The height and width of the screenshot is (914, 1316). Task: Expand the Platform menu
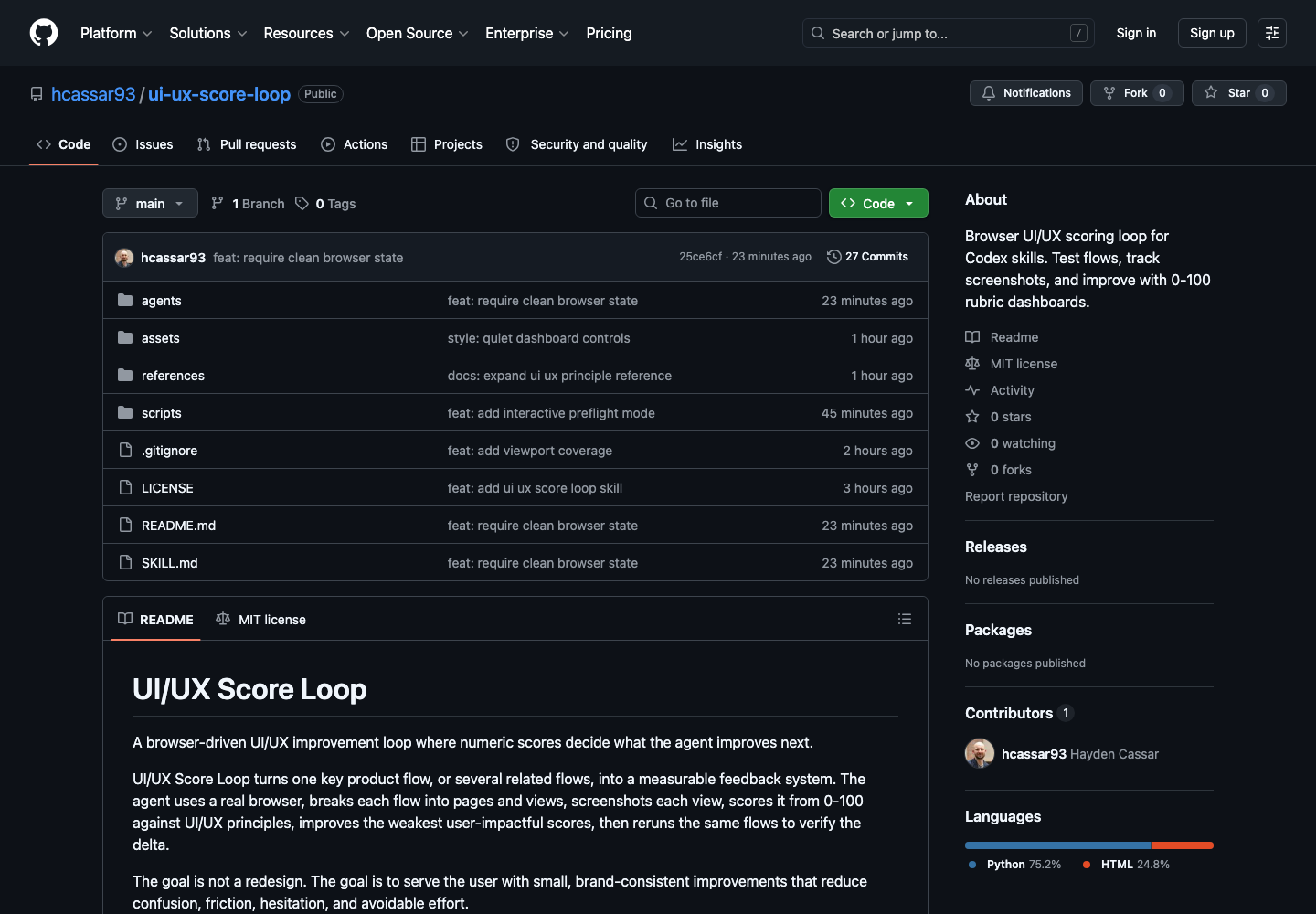[116, 33]
